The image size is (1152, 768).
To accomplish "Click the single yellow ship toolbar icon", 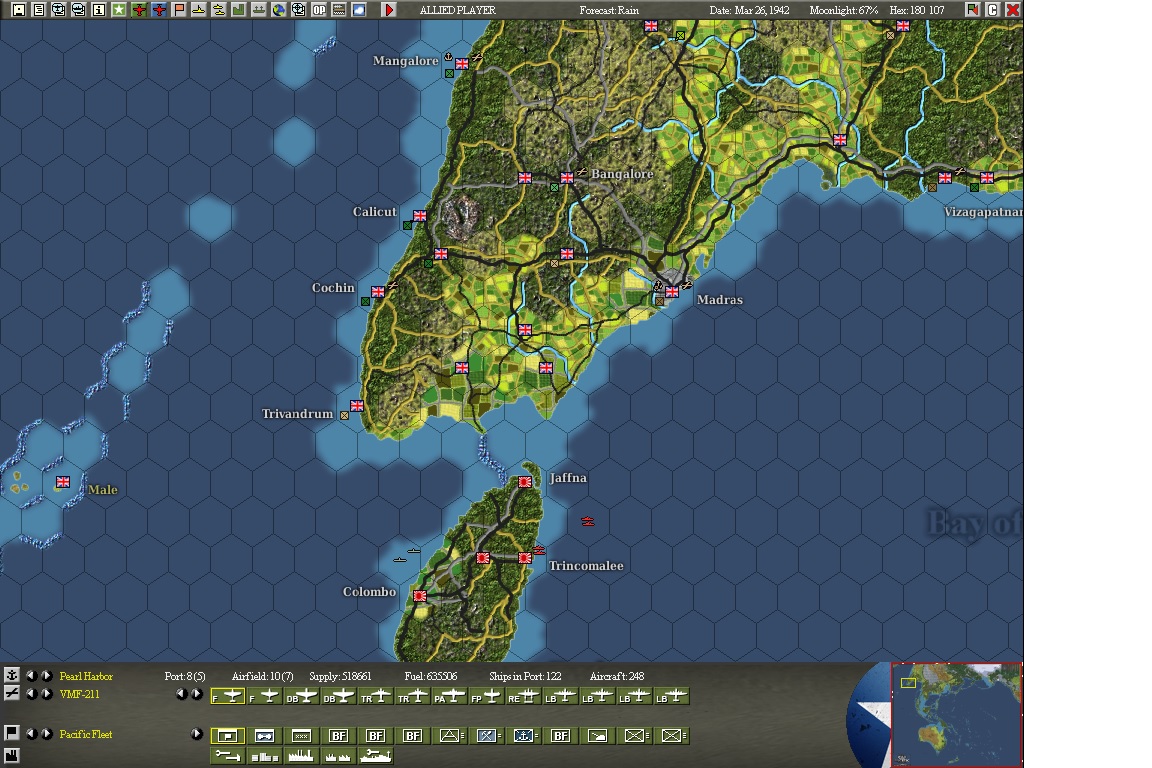I will pyautogui.click(x=198, y=10).
